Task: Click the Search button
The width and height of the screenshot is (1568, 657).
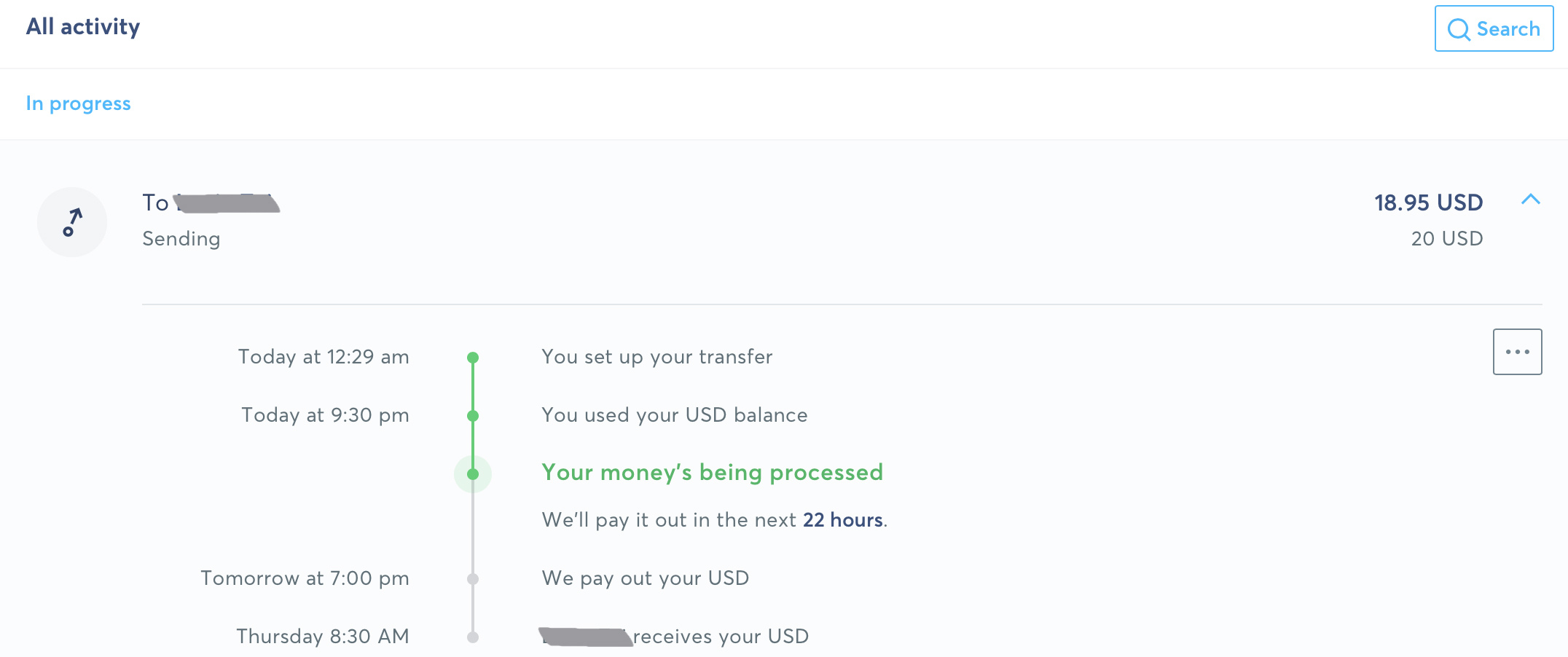Action: coord(1494,28)
